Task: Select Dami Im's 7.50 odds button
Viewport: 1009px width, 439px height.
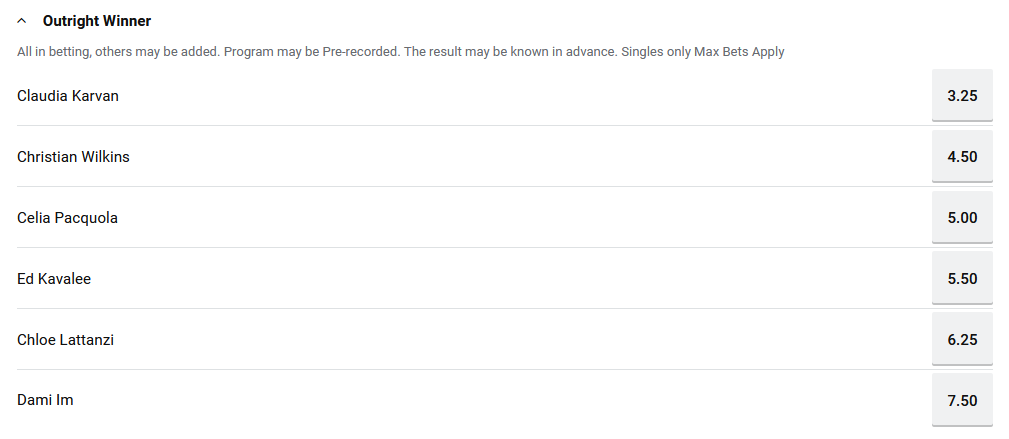Action: (x=961, y=401)
